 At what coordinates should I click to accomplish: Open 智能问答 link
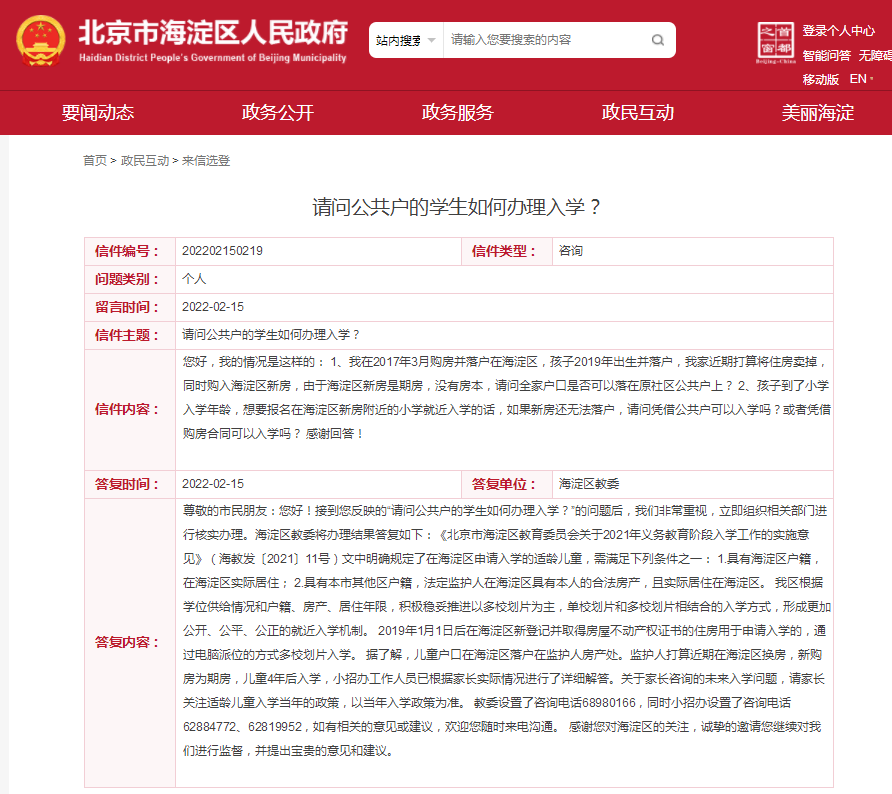(826, 56)
